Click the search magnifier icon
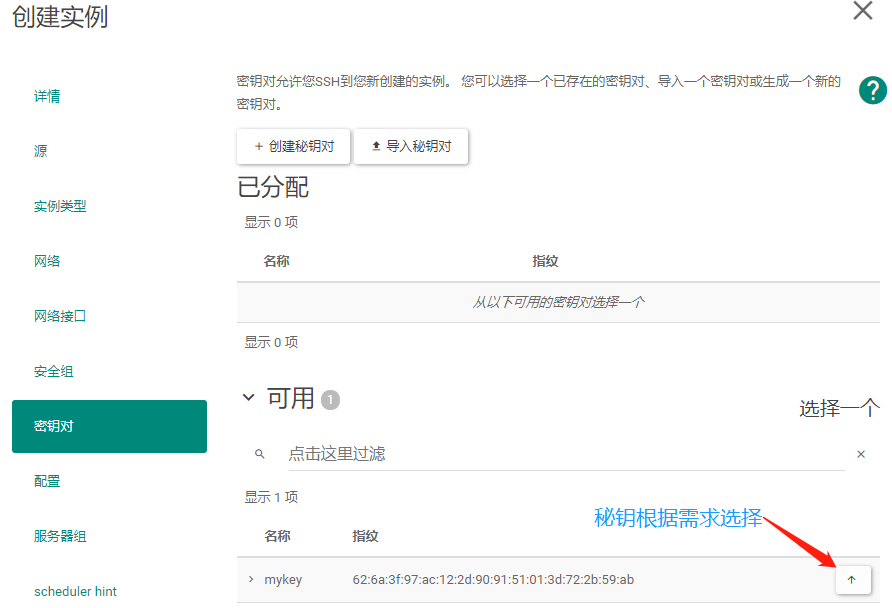Image resolution: width=892 pixels, height=608 pixels. 259,454
